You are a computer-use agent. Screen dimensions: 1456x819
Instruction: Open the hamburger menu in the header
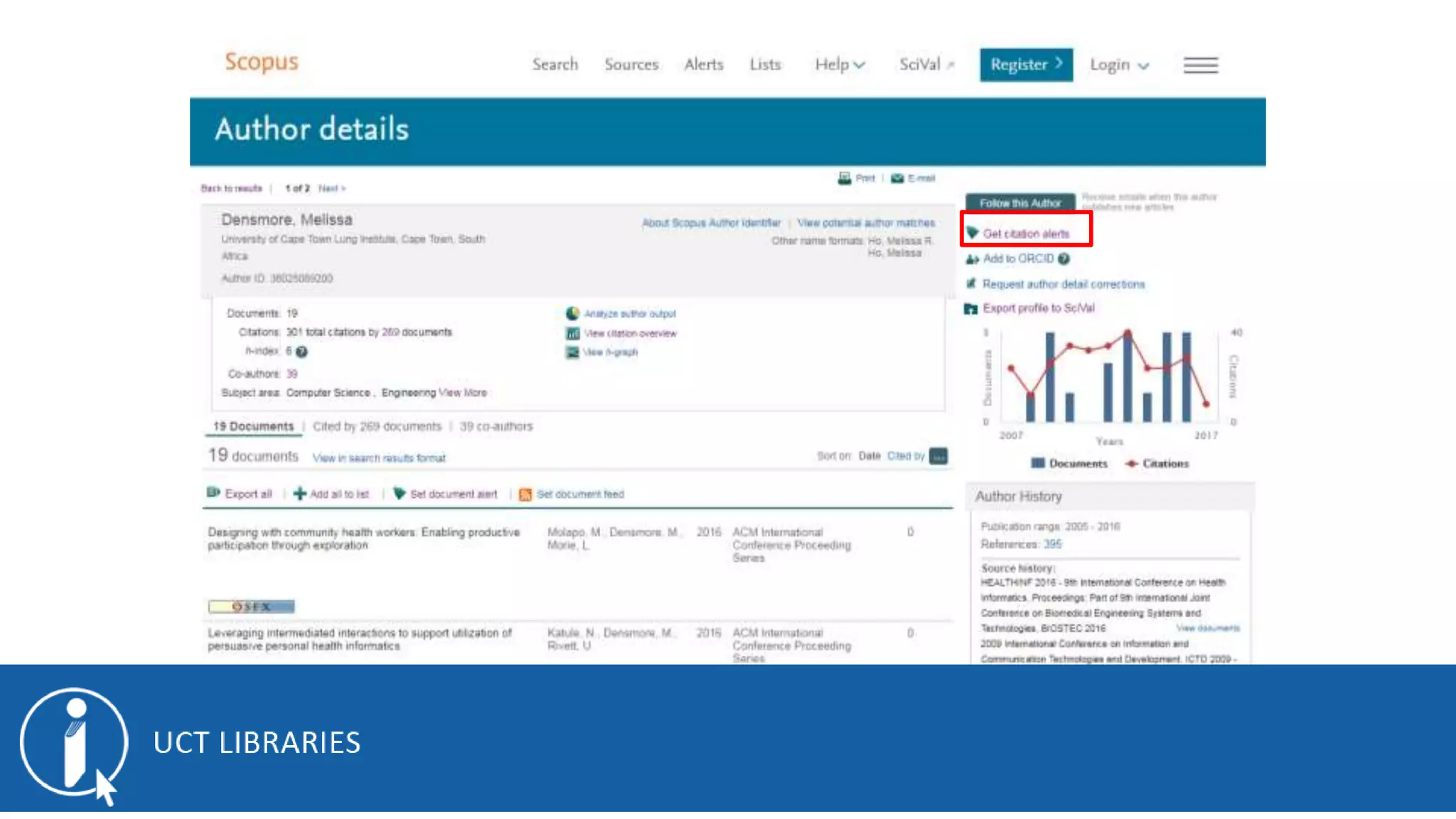(1201, 65)
